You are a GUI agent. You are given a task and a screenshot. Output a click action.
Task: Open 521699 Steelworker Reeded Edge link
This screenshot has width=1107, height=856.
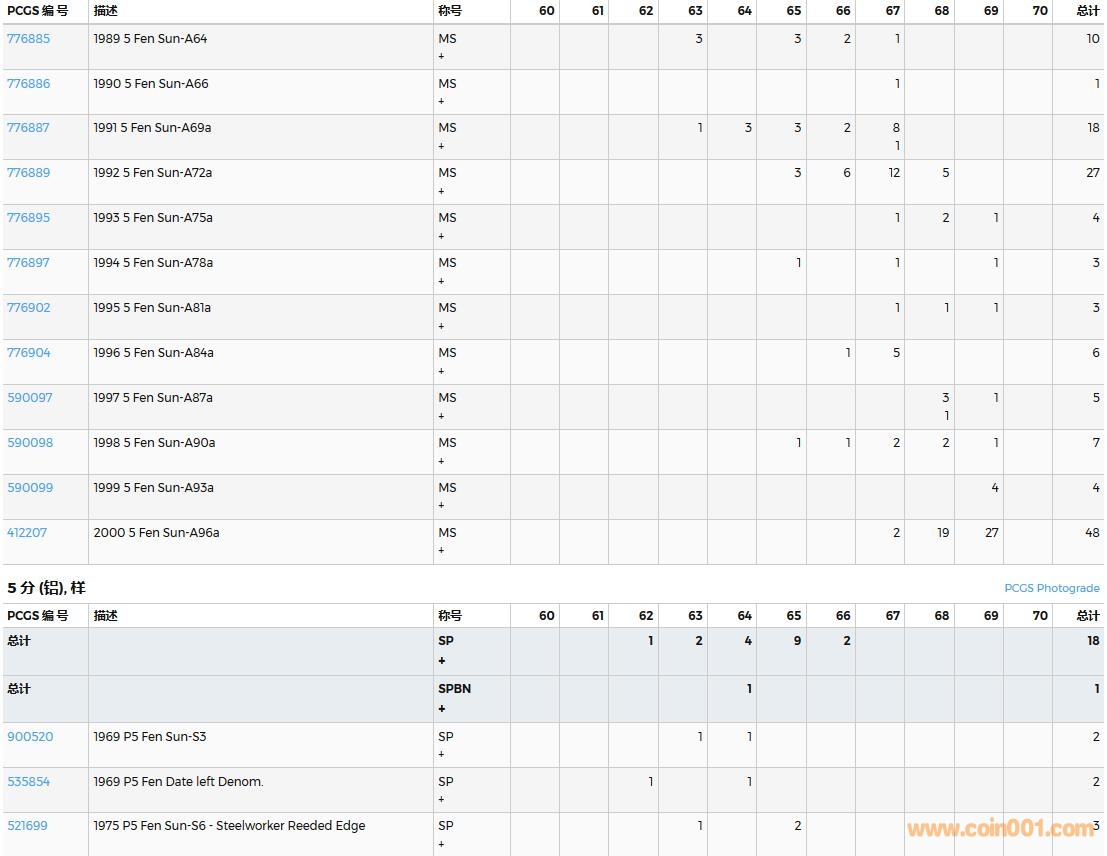pos(27,826)
